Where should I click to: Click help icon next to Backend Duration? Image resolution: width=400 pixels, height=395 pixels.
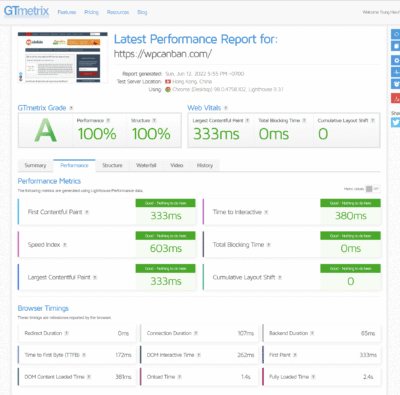tap(312, 333)
